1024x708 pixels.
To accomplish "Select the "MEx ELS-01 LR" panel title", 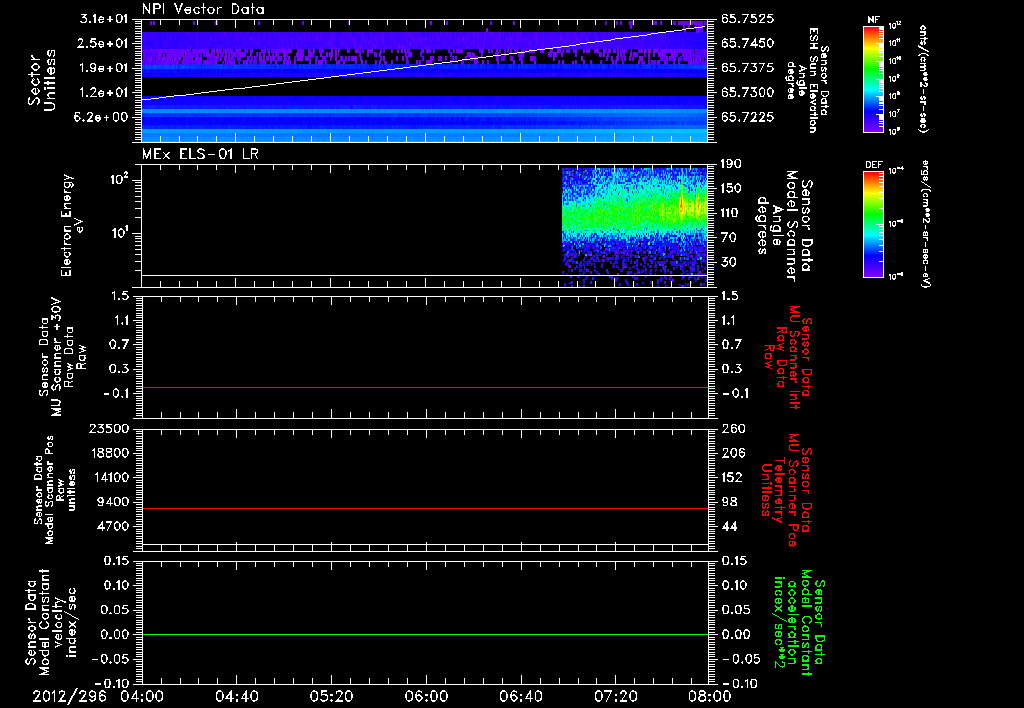I will (200, 154).
